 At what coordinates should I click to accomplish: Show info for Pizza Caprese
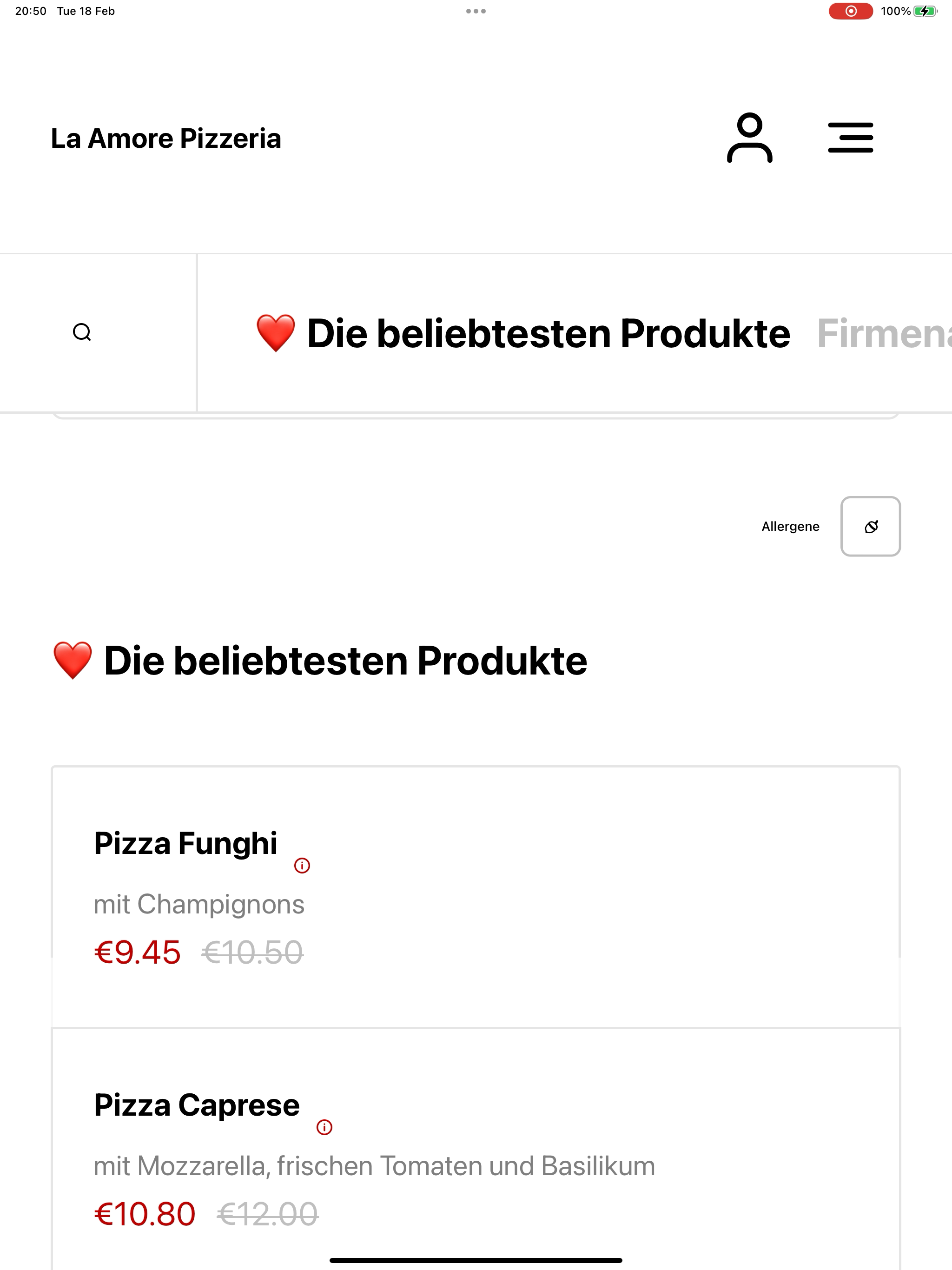(324, 1127)
